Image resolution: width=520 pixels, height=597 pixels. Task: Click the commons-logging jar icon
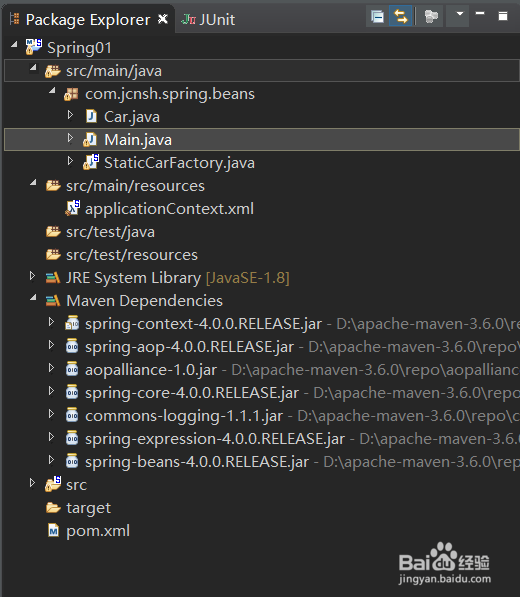[72, 415]
